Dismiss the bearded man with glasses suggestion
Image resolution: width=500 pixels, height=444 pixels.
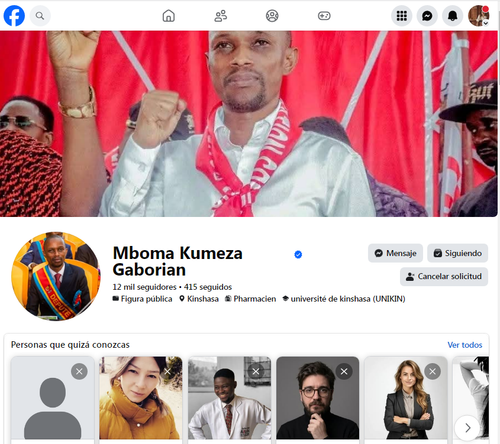click(344, 371)
